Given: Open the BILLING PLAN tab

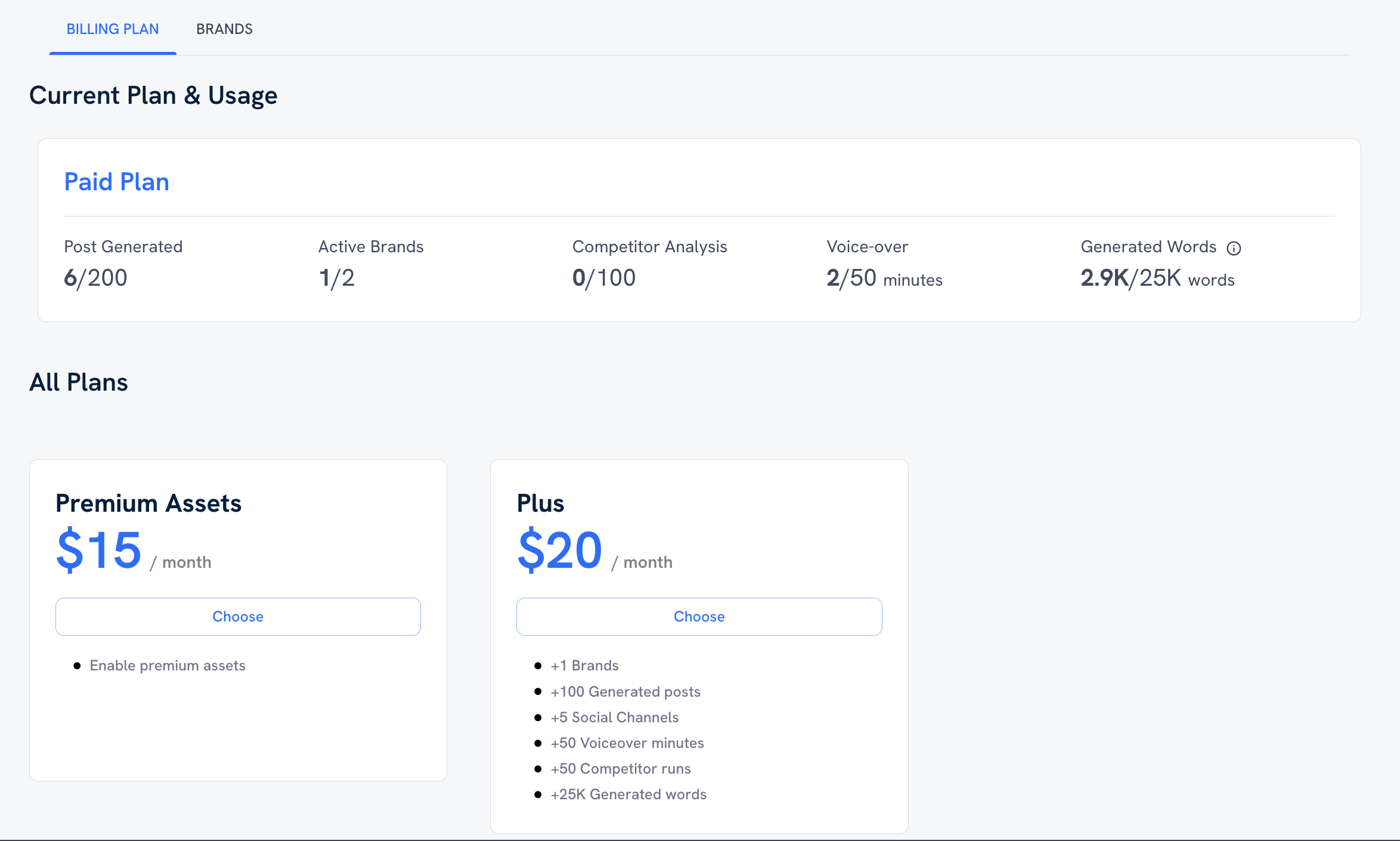Looking at the screenshot, I should [113, 29].
